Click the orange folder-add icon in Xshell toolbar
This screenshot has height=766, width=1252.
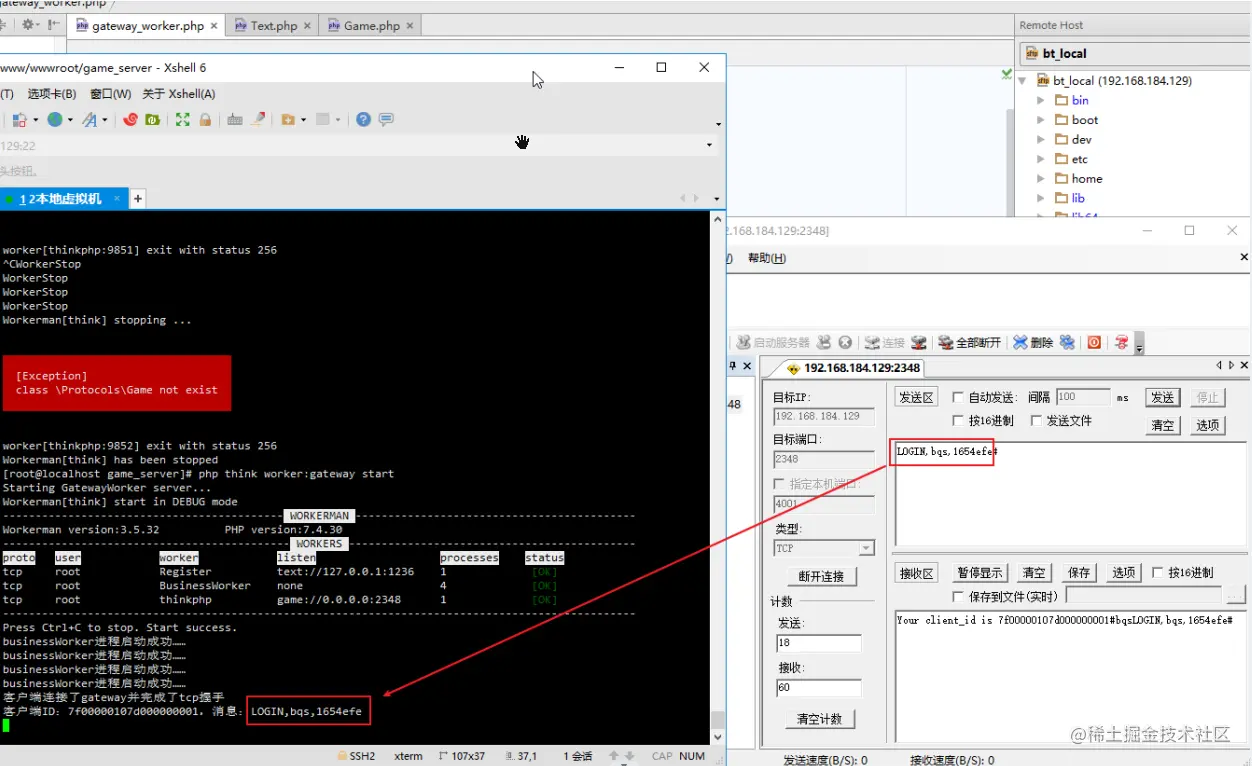(288, 119)
